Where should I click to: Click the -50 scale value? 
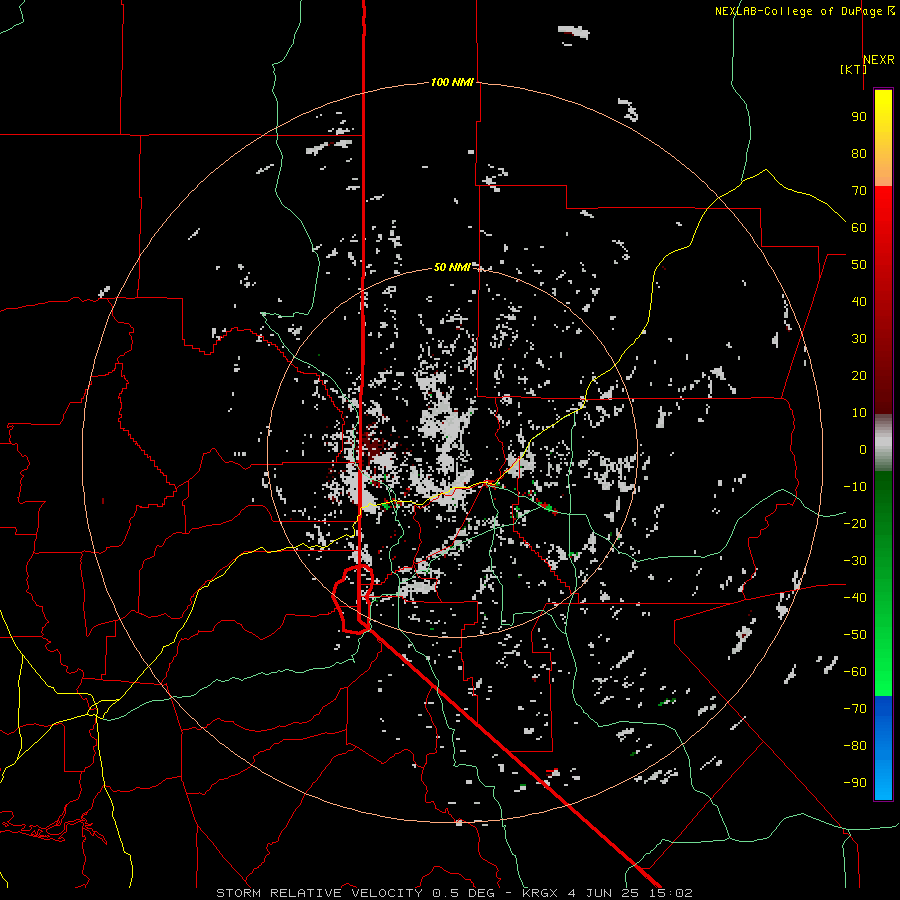point(855,634)
